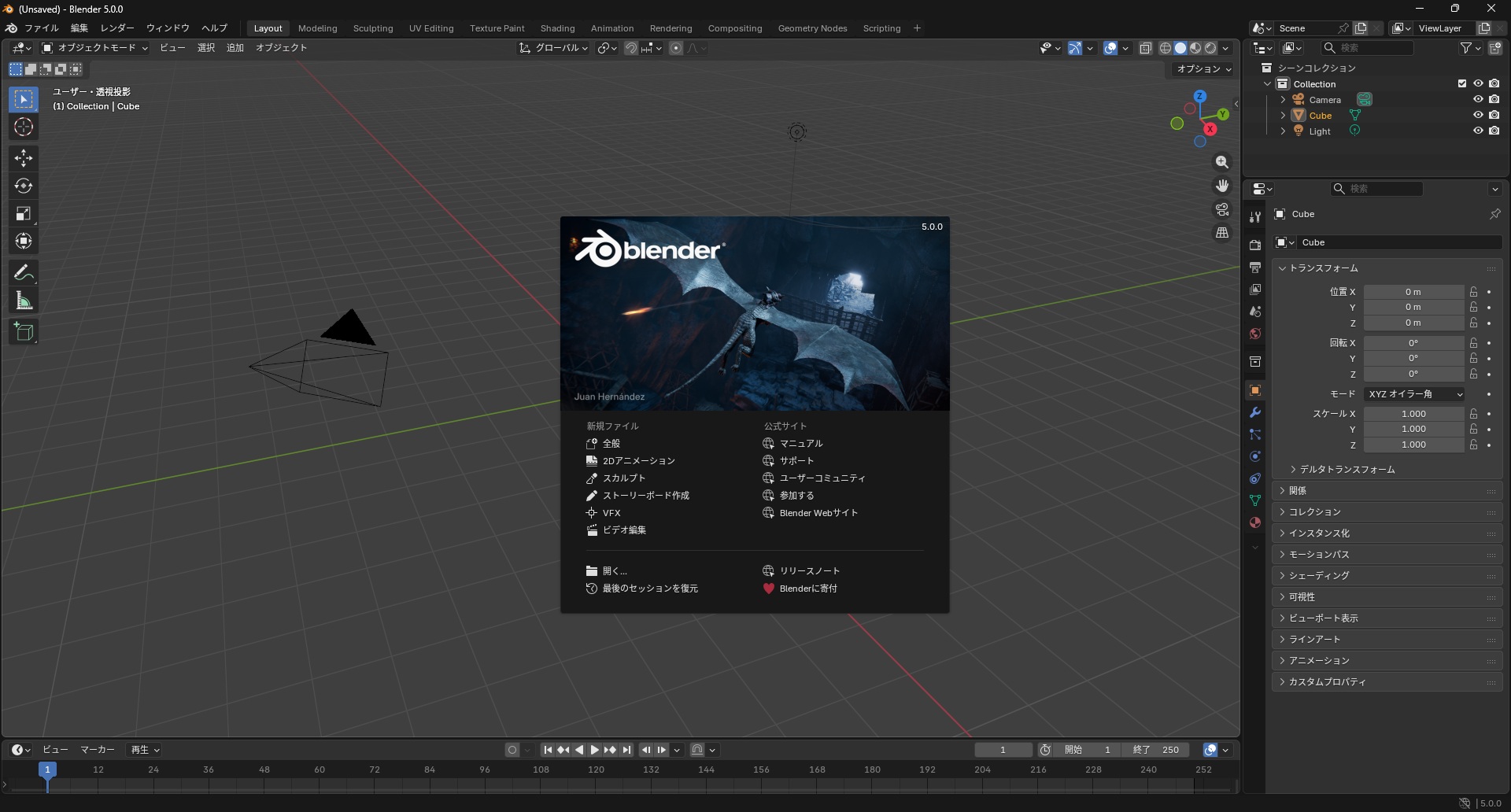Screen dimensions: 1511x812
Task: Click the viewport Zoom magnifier icon
Action: pyautogui.click(x=1222, y=162)
